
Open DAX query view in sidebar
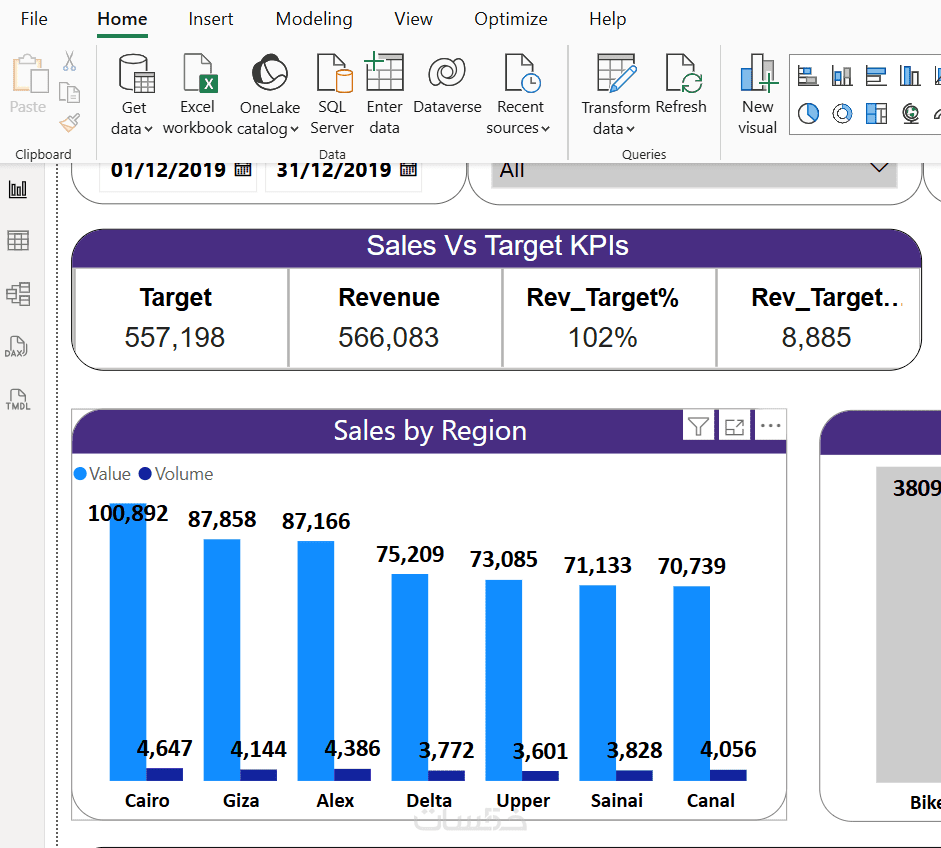point(17,347)
